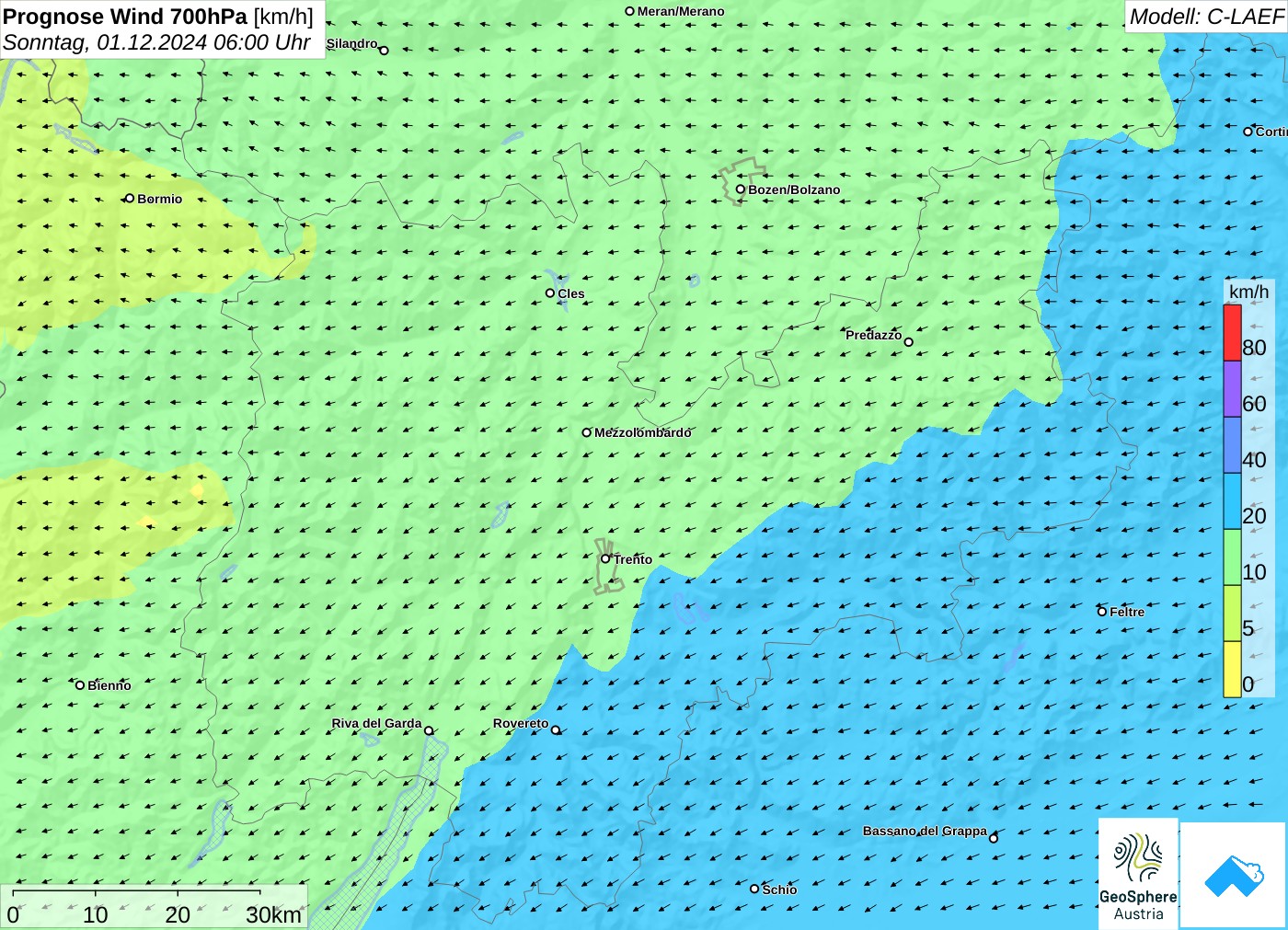Click the 'km/h' legend heading
Screen dimensions: 1288x930
point(1248,292)
